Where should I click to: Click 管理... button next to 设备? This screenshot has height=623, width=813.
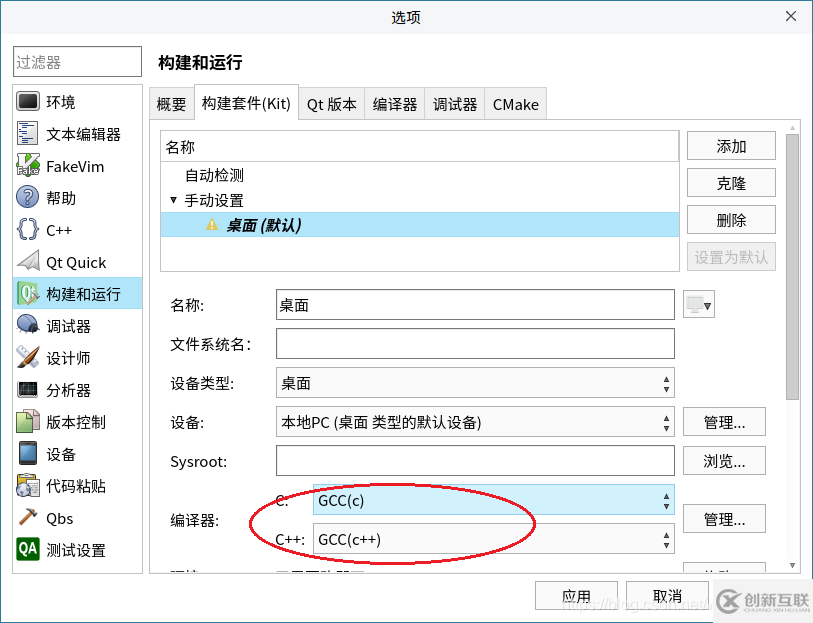pos(724,422)
